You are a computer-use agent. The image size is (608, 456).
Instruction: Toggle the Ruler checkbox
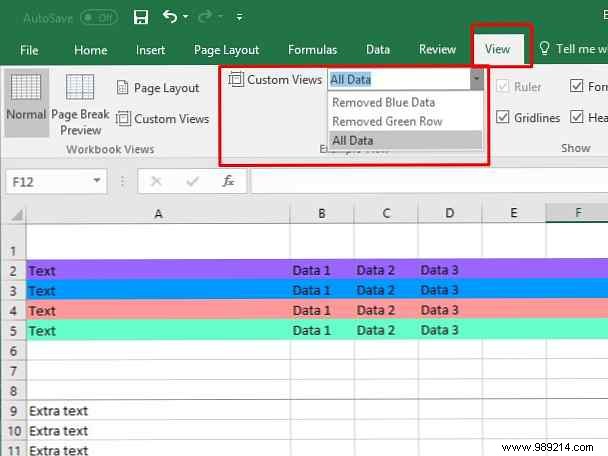[x=503, y=86]
